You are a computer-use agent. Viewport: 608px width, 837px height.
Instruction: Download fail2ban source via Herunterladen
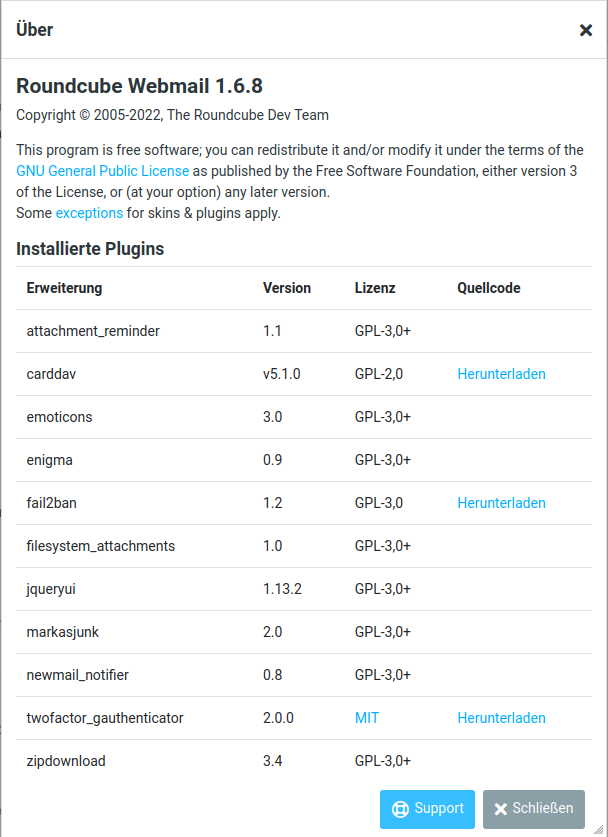501,503
